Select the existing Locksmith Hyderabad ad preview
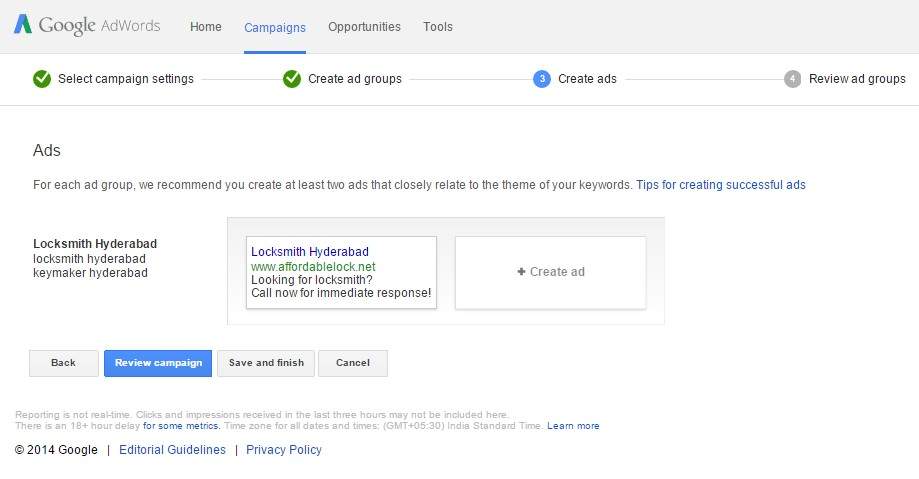 [x=341, y=272]
